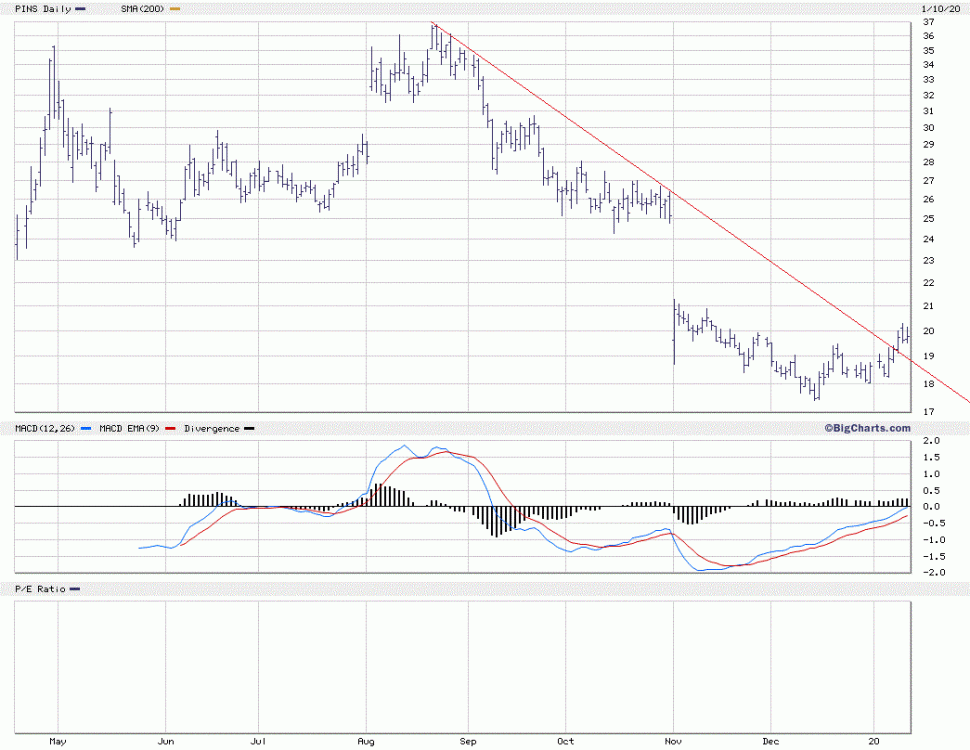Click the P/E Ratio legend swatch

coord(75,589)
